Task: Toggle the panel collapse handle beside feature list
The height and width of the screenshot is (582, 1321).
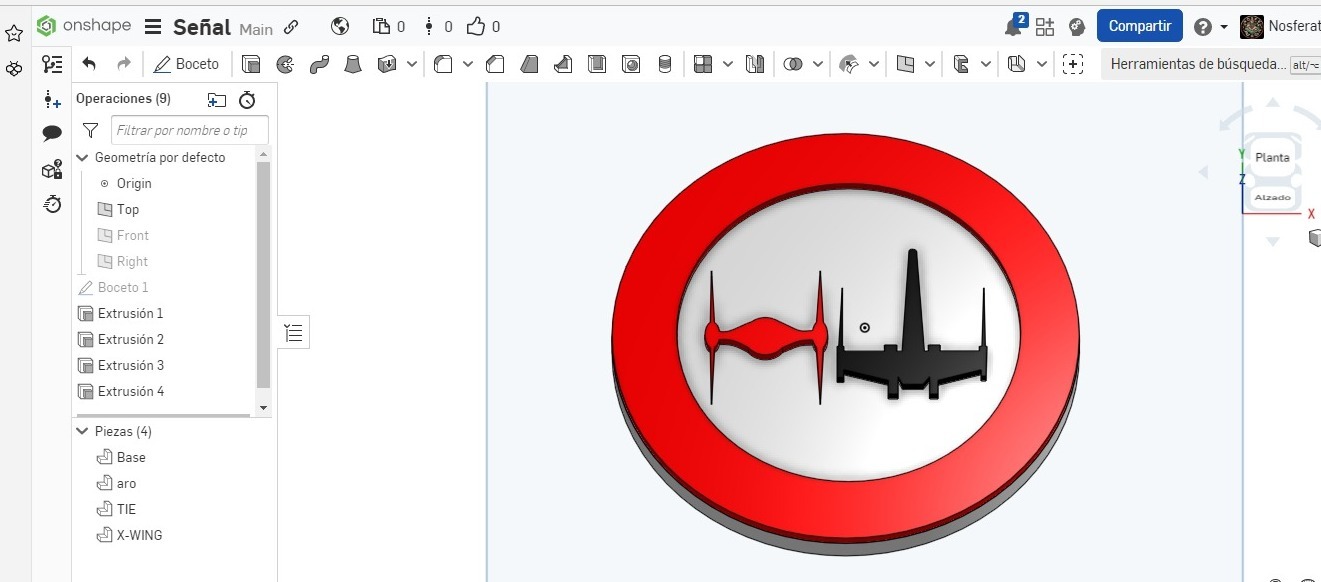Action: pos(293,333)
